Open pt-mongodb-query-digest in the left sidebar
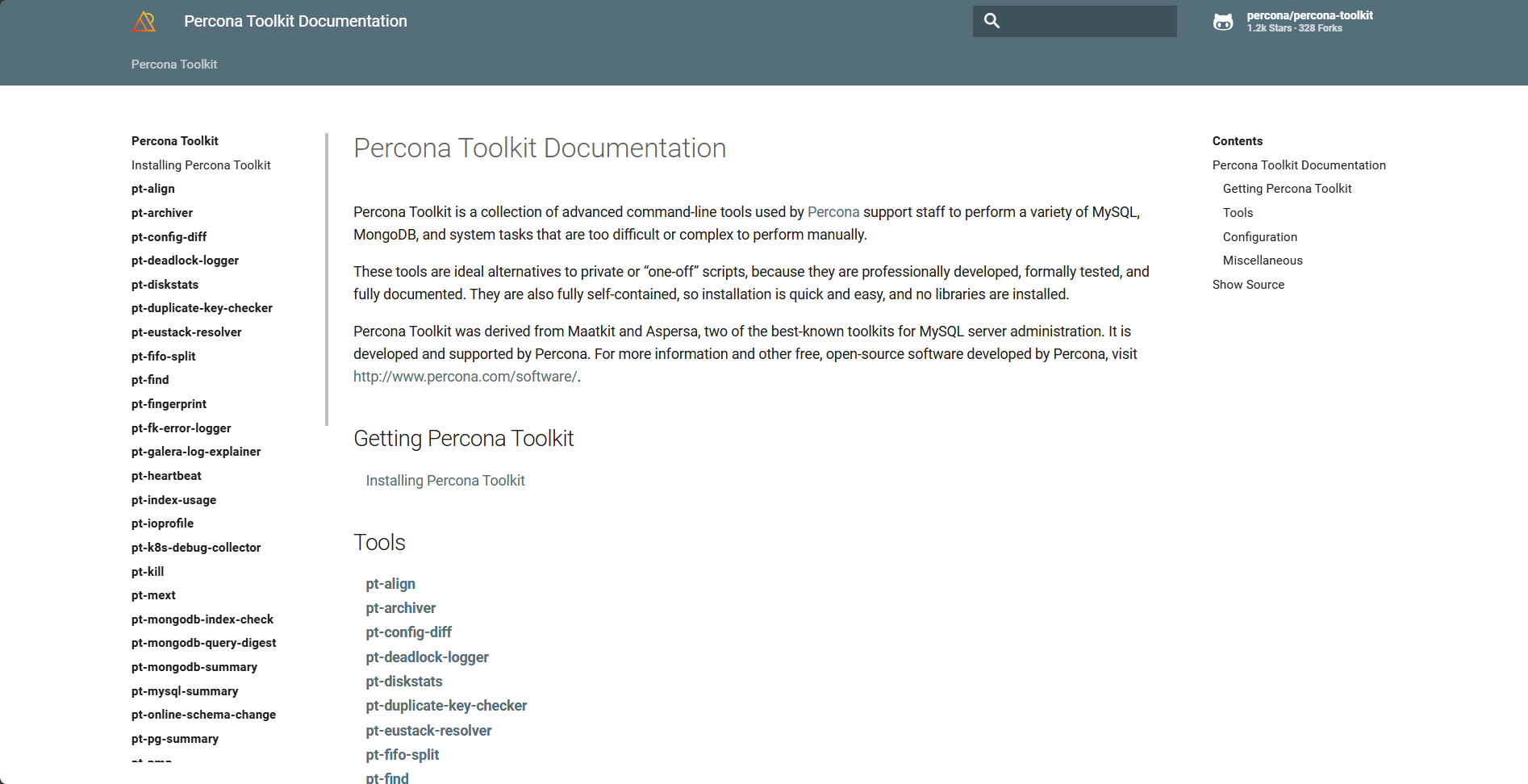This screenshot has width=1528, height=784. click(203, 643)
